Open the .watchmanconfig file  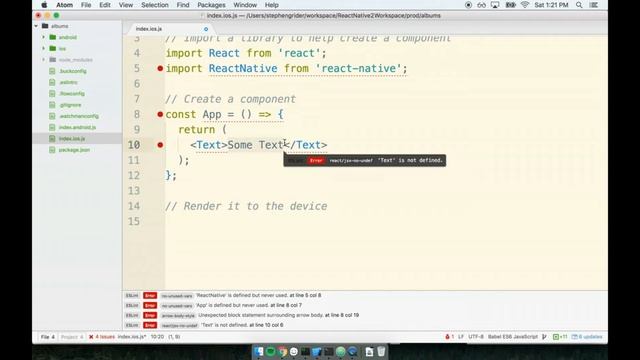[79, 116]
